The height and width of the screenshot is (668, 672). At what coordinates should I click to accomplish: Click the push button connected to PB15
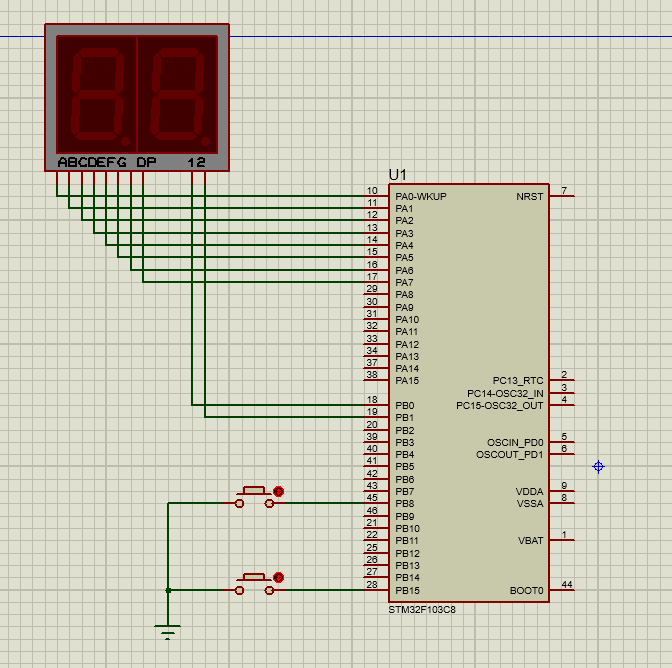(x=254, y=584)
